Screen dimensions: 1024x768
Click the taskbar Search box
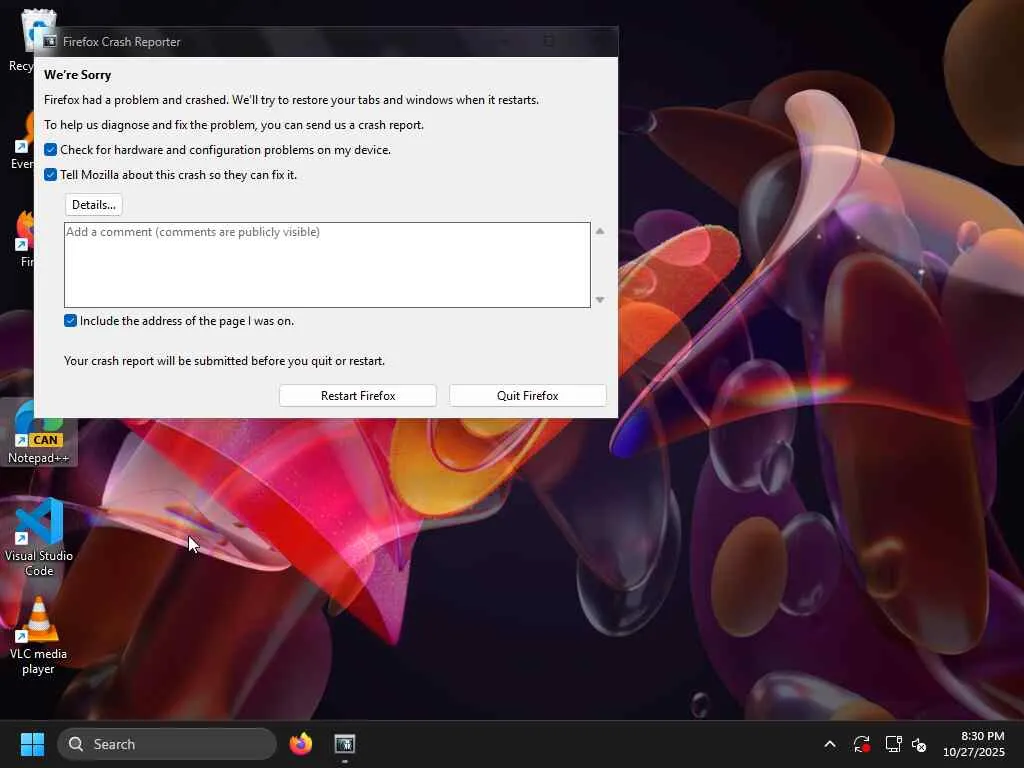(167, 744)
